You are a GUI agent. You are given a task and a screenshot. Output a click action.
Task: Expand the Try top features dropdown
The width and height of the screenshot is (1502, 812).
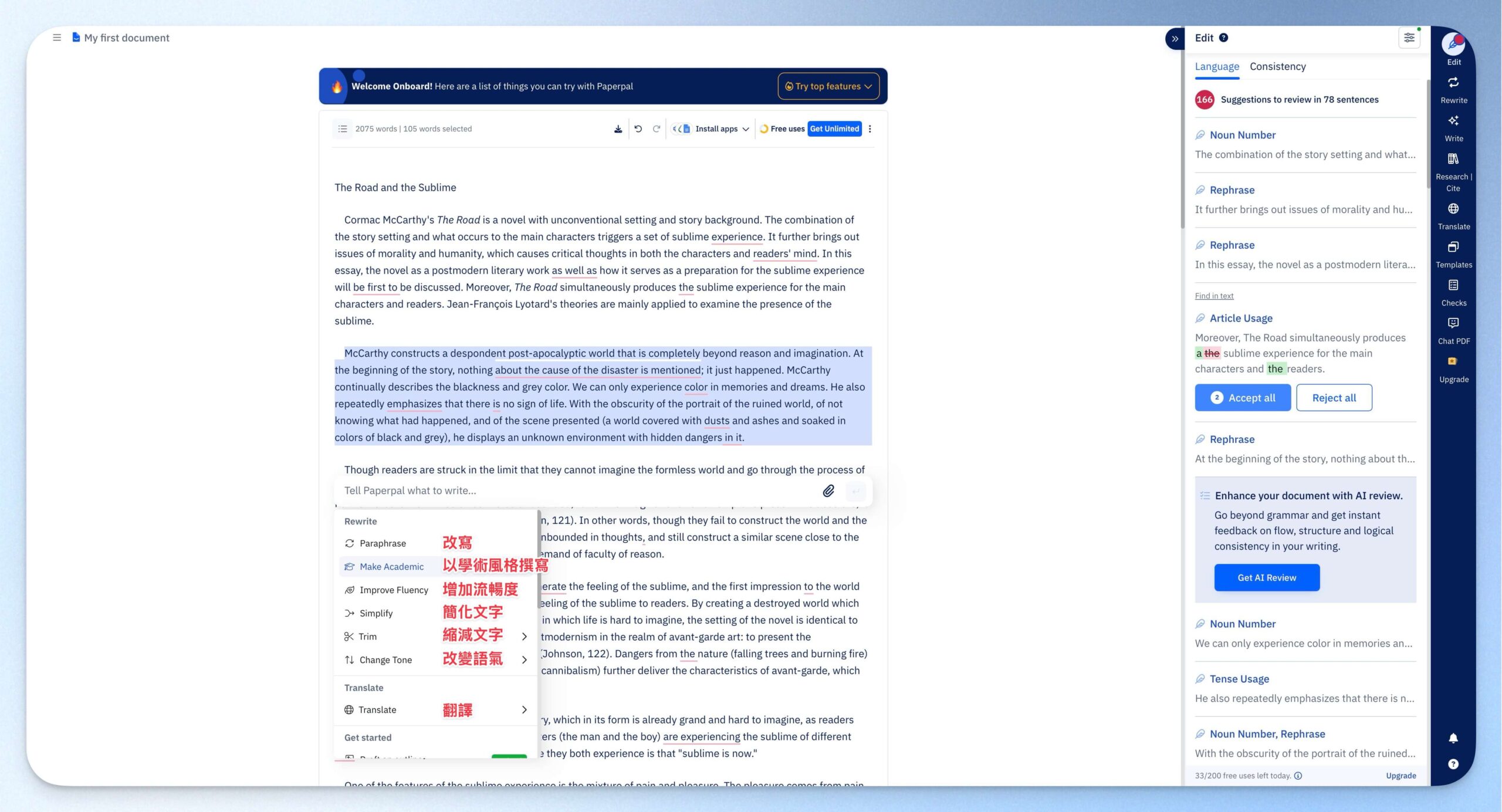[x=828, y=86]
